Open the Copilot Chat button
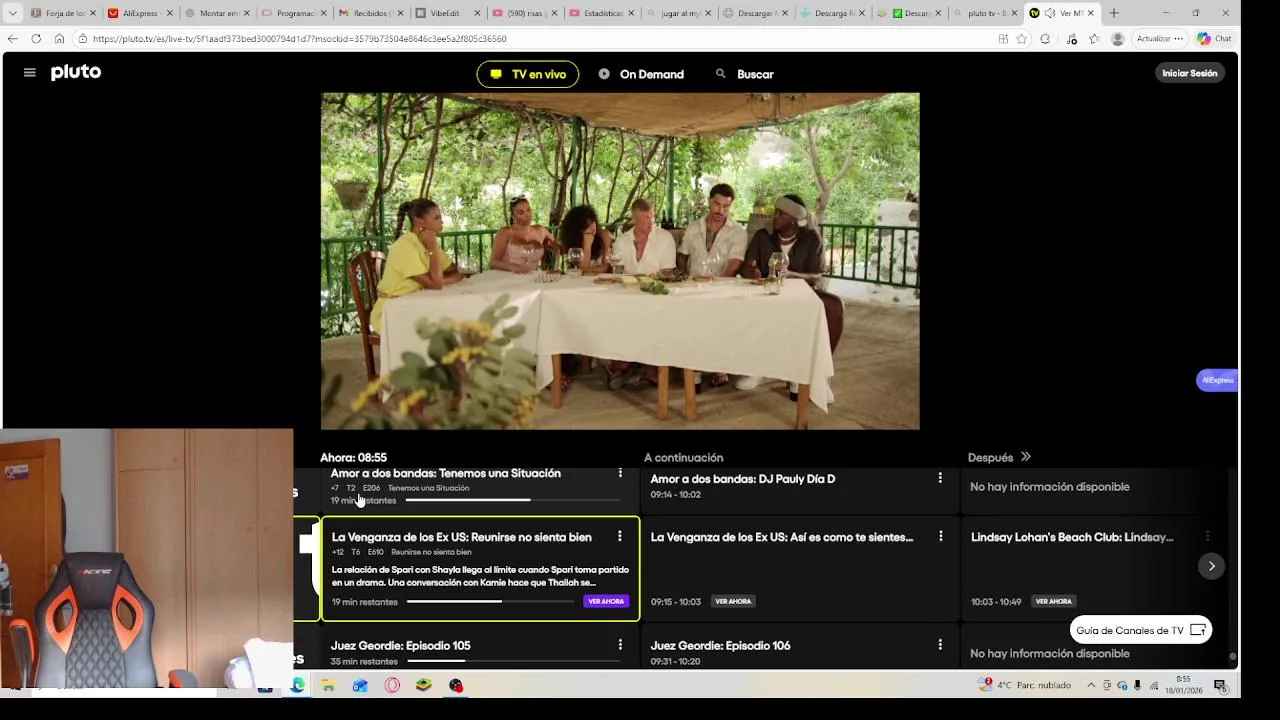 pyautogui.click(x=1215, y=38)
